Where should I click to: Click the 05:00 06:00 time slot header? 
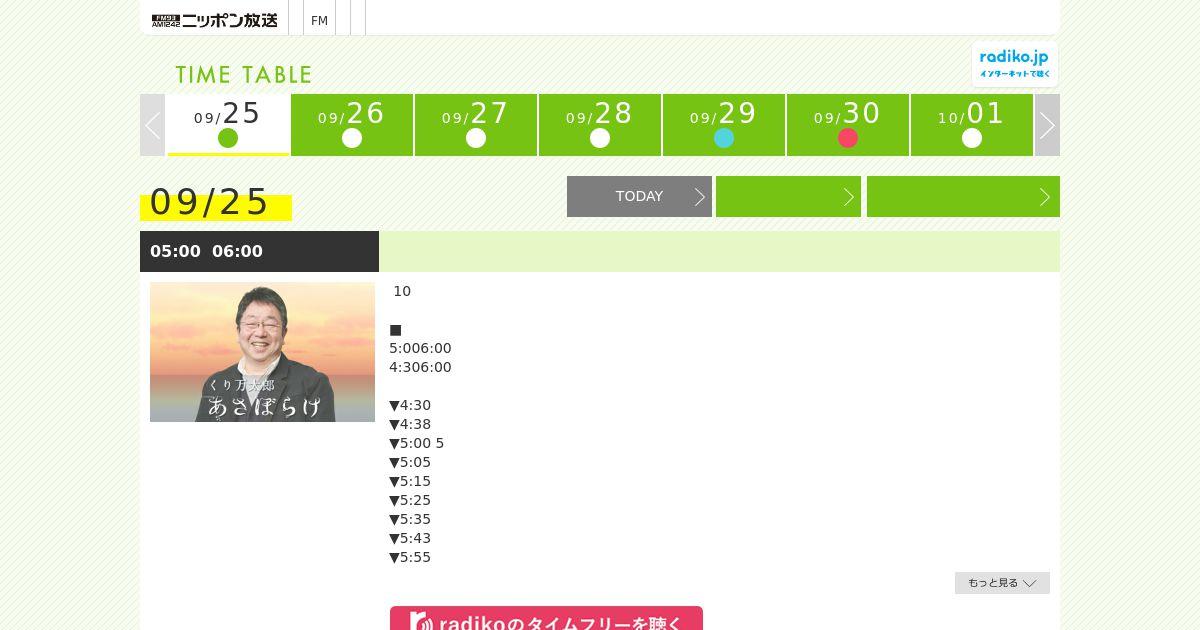pos(259,251)
